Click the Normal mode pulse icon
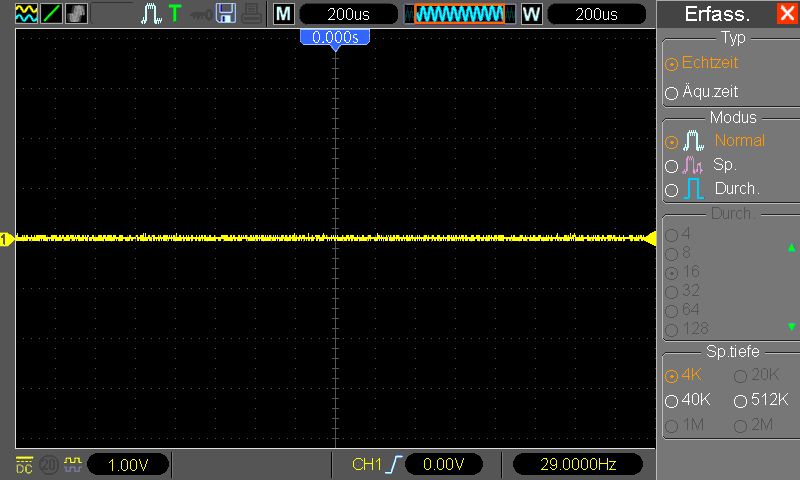The image size is (800, 480). point(693,140)
